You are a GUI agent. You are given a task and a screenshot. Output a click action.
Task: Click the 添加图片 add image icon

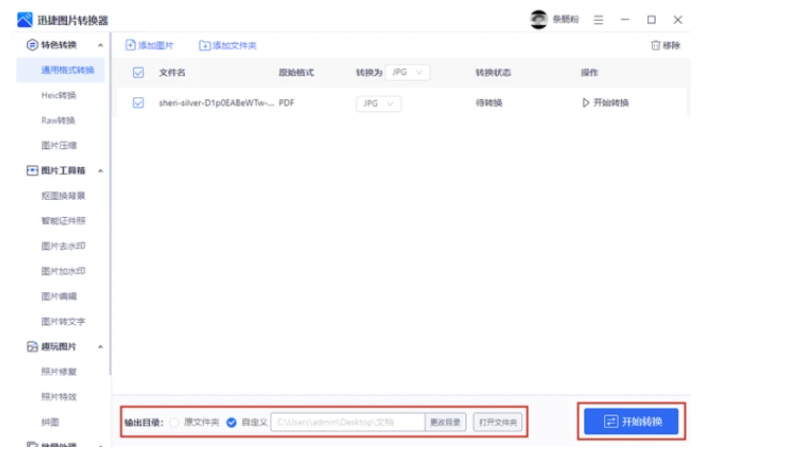point(131,45)
